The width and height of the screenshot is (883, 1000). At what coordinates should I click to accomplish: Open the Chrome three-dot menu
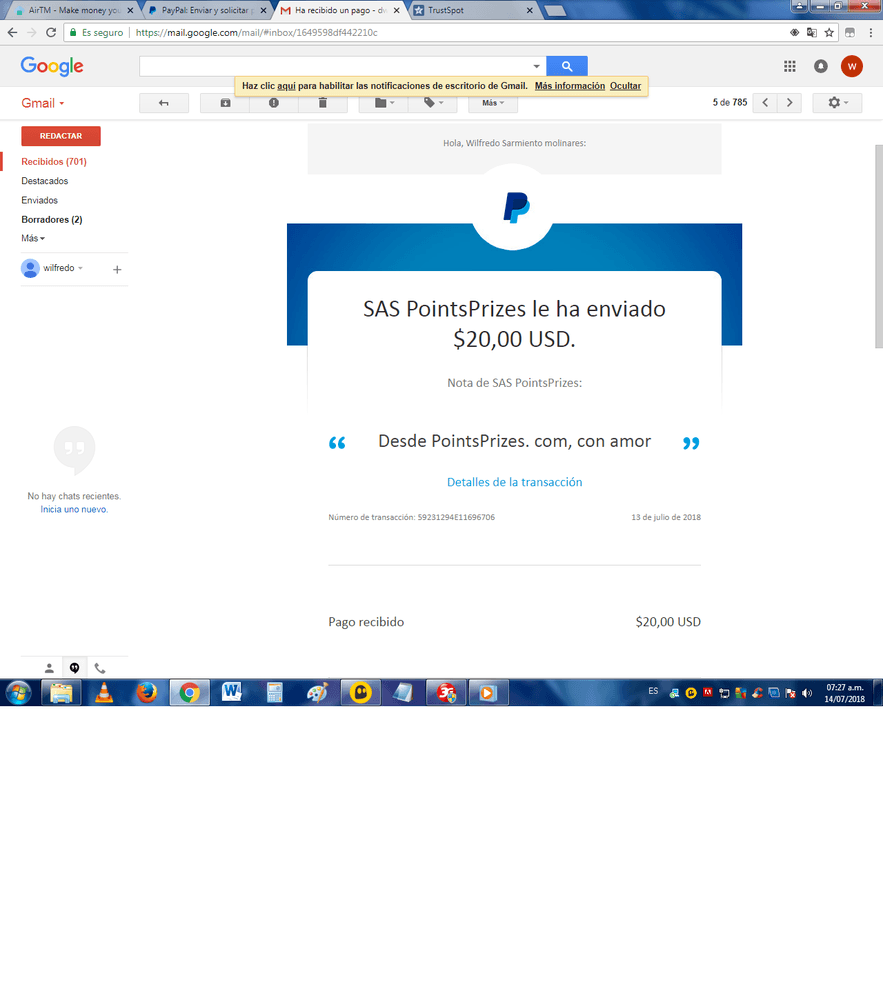(x=871, y=33)
